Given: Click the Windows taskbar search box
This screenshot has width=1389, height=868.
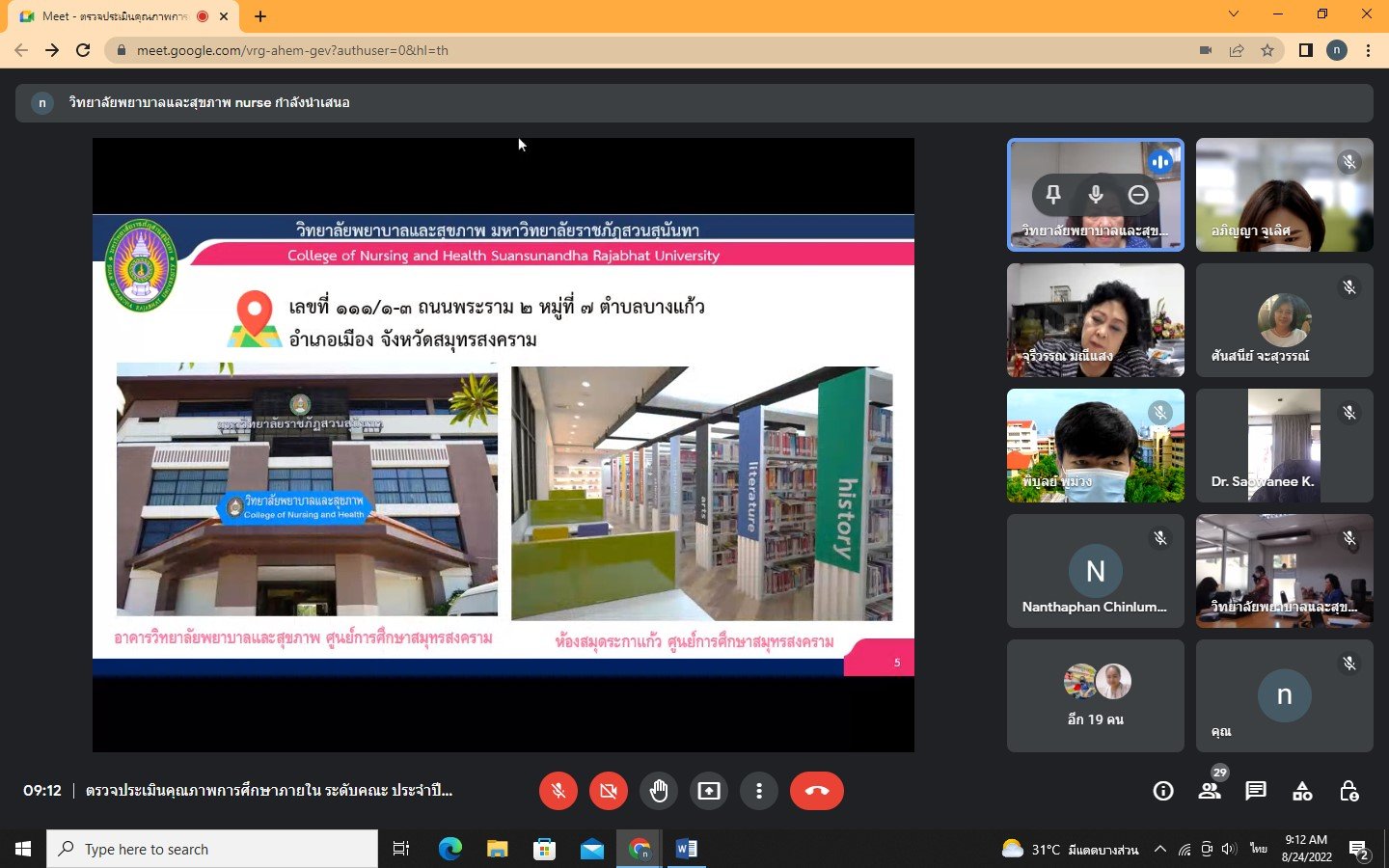Looking at the screenshot, I should tap(212, 849).
